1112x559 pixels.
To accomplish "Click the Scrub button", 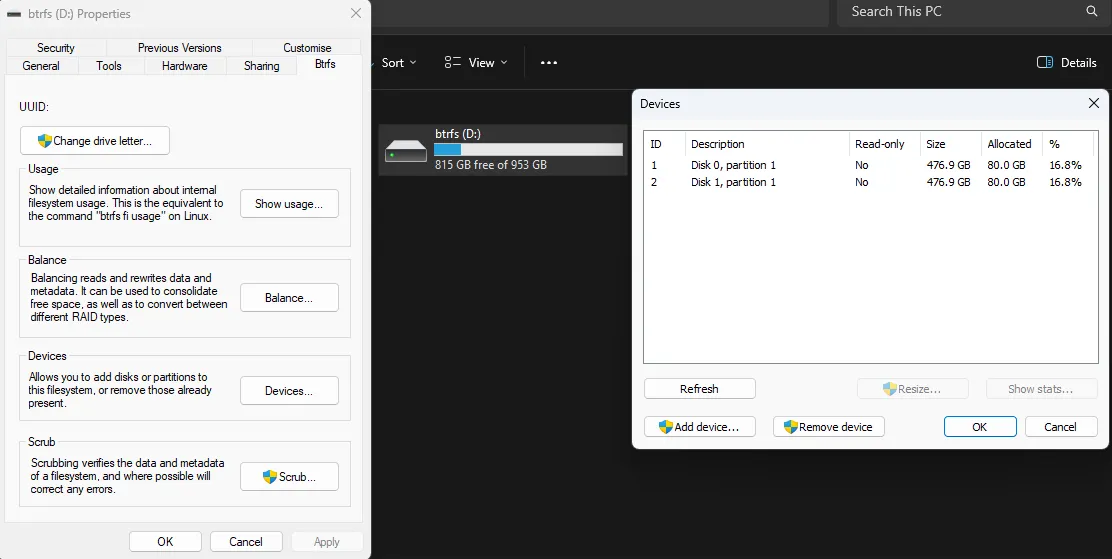I will pyautogui.click(x=289, y=477).
